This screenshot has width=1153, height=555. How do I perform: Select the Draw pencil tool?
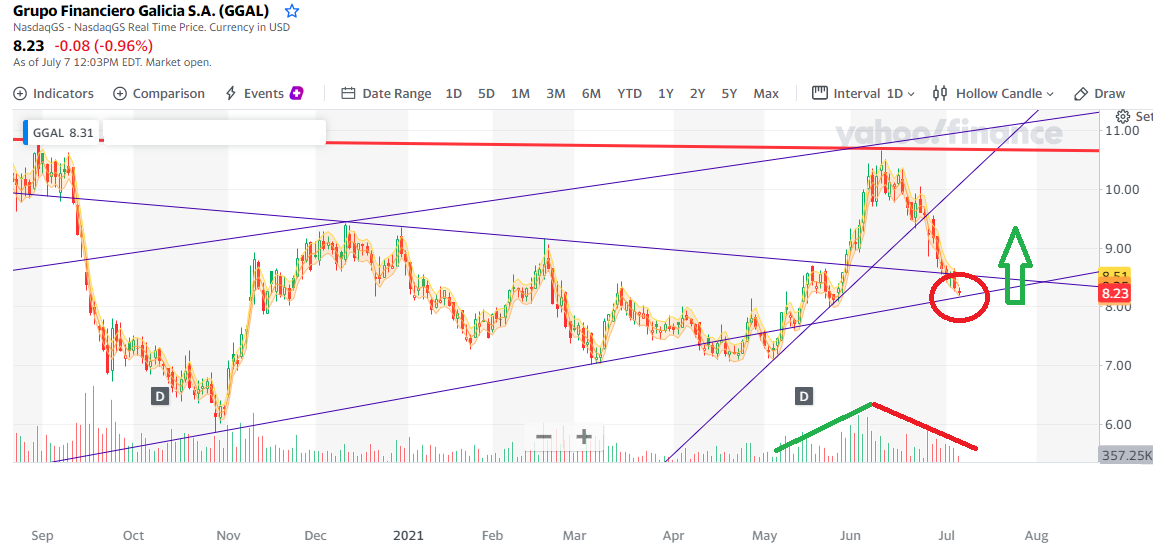tap(1099, 93)
